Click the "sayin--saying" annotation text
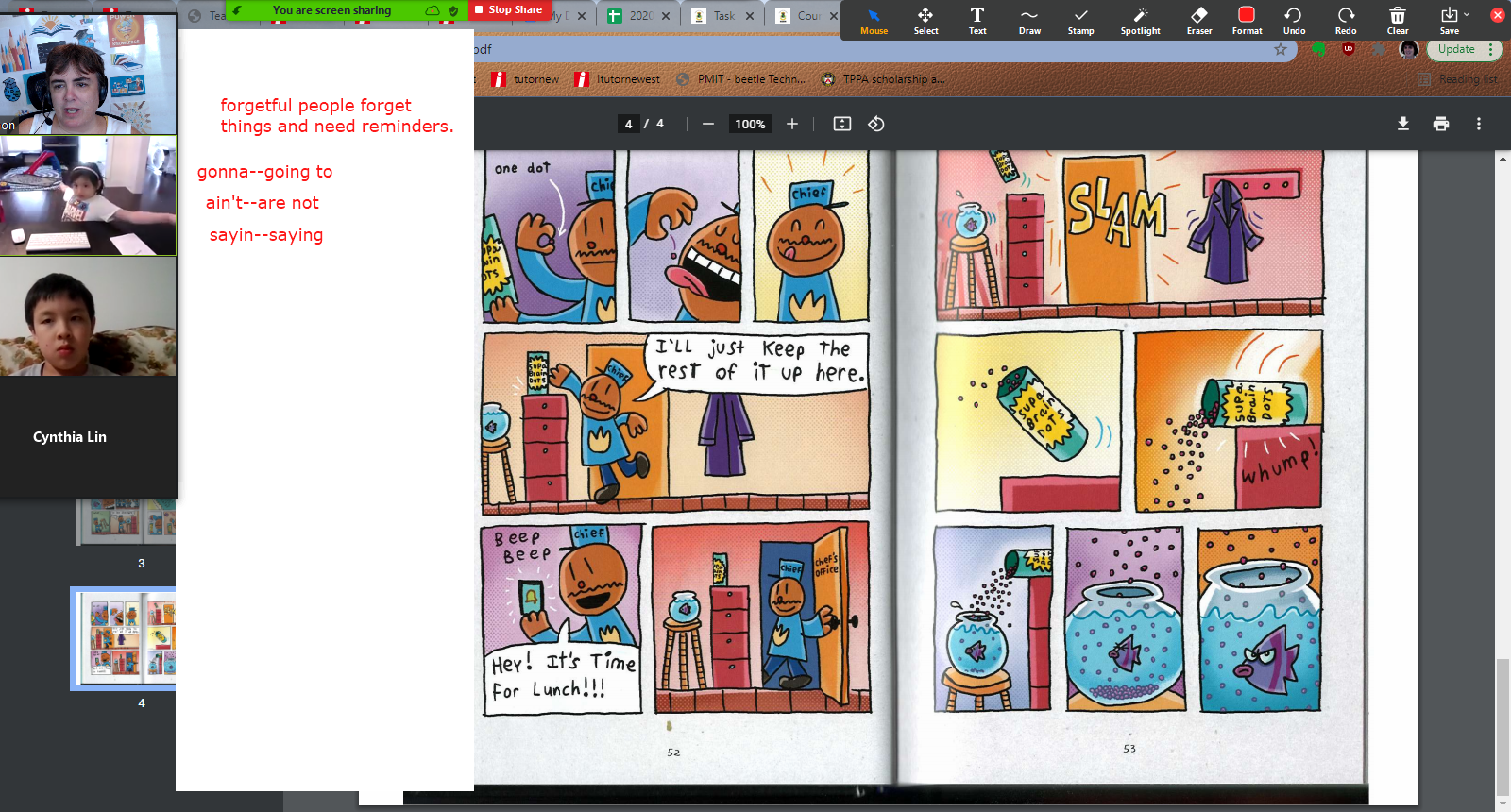Image resolution: width=1511 pixels, height=812 pixels. coord(266,235)
